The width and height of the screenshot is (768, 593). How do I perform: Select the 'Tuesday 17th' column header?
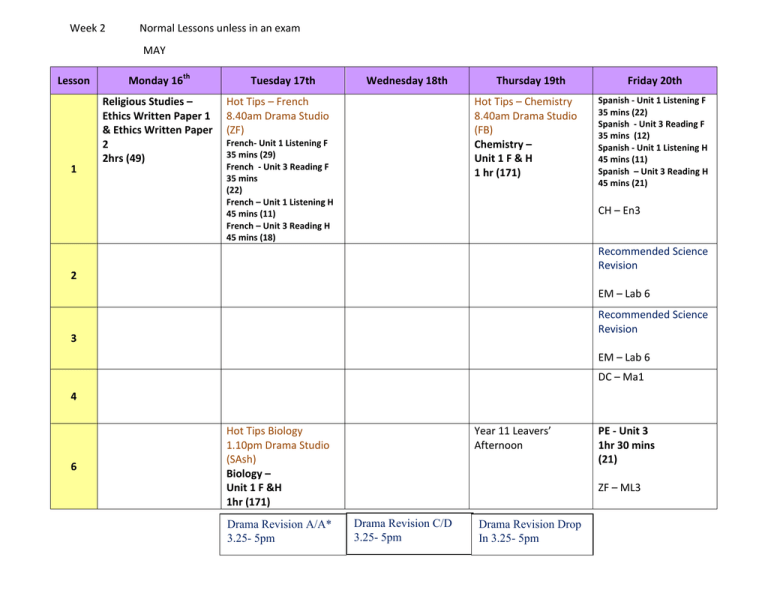[283, 81]
